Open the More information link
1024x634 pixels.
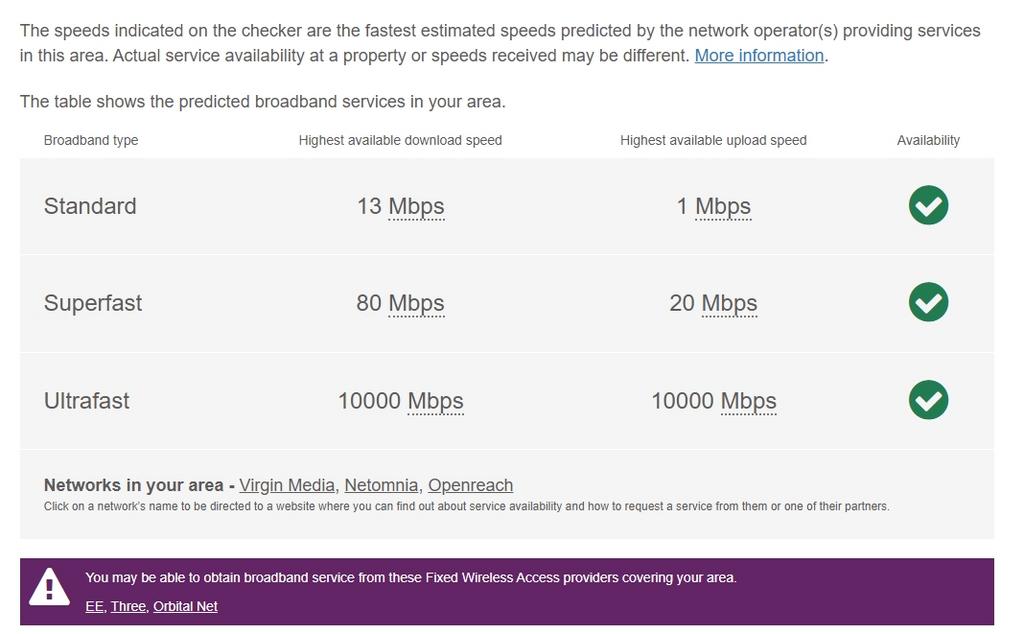pos(758,55)
